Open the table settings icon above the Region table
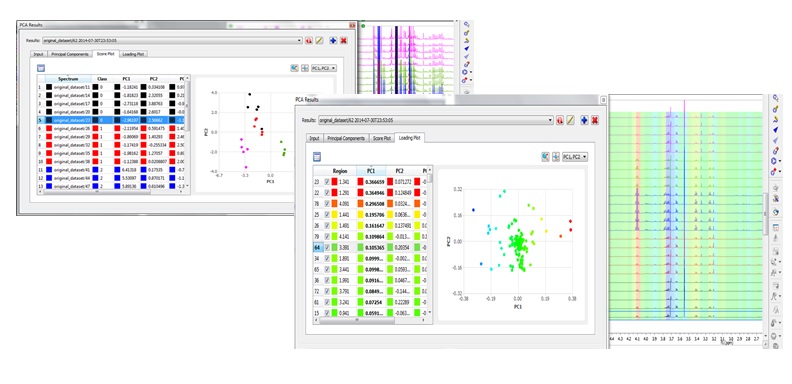This screenshot has height=384, width=792. coord(317,157)
